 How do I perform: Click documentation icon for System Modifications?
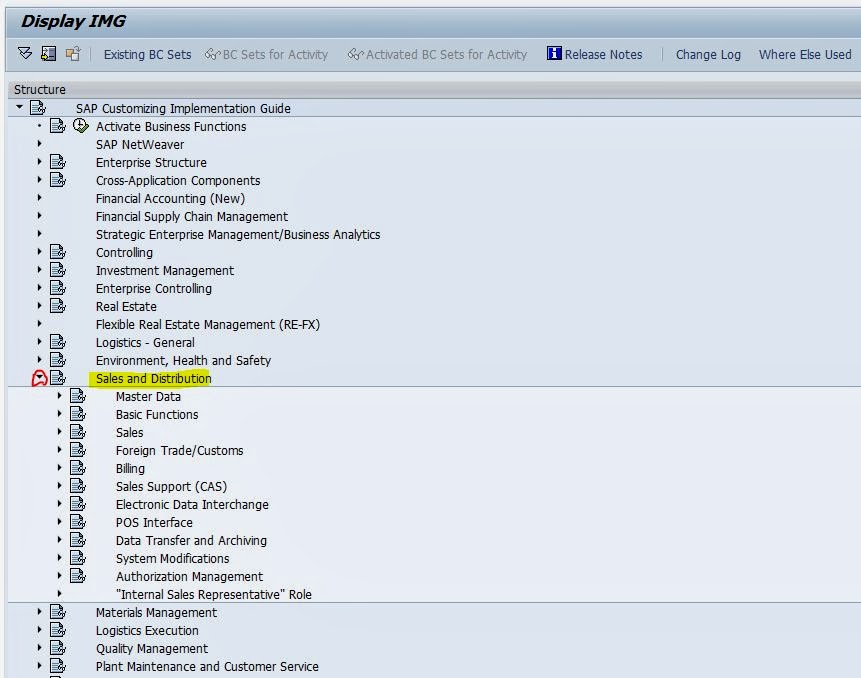pyautogui.click(x=77, y=558)
